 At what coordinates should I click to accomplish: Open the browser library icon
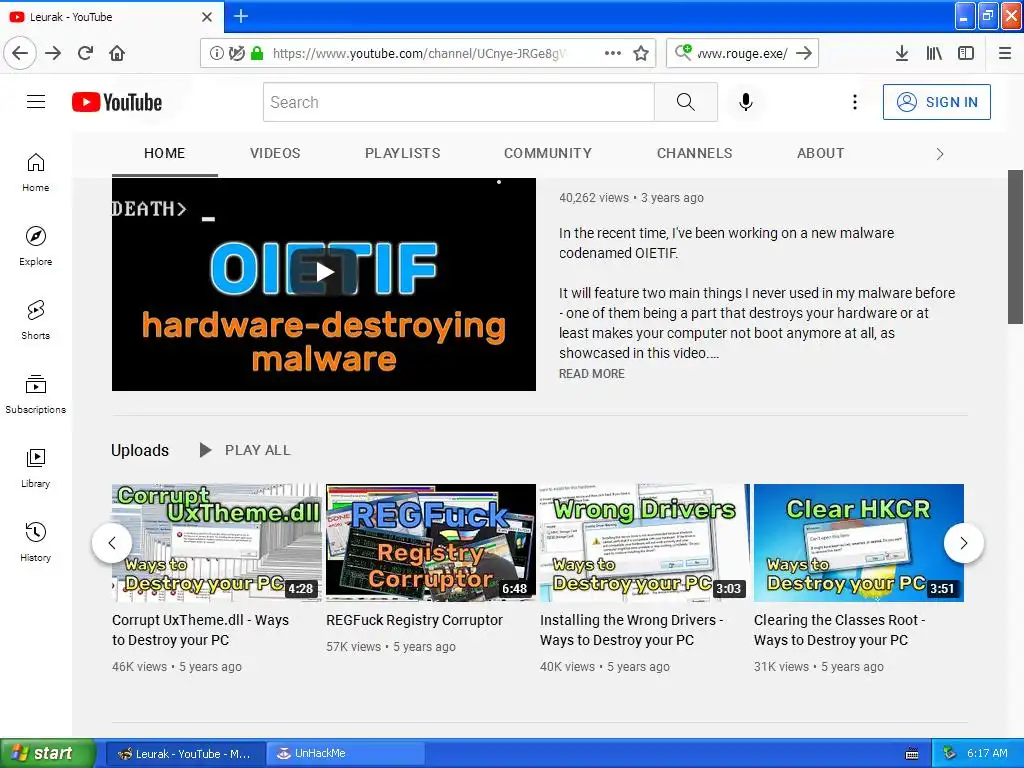click(x=934, y=53)
